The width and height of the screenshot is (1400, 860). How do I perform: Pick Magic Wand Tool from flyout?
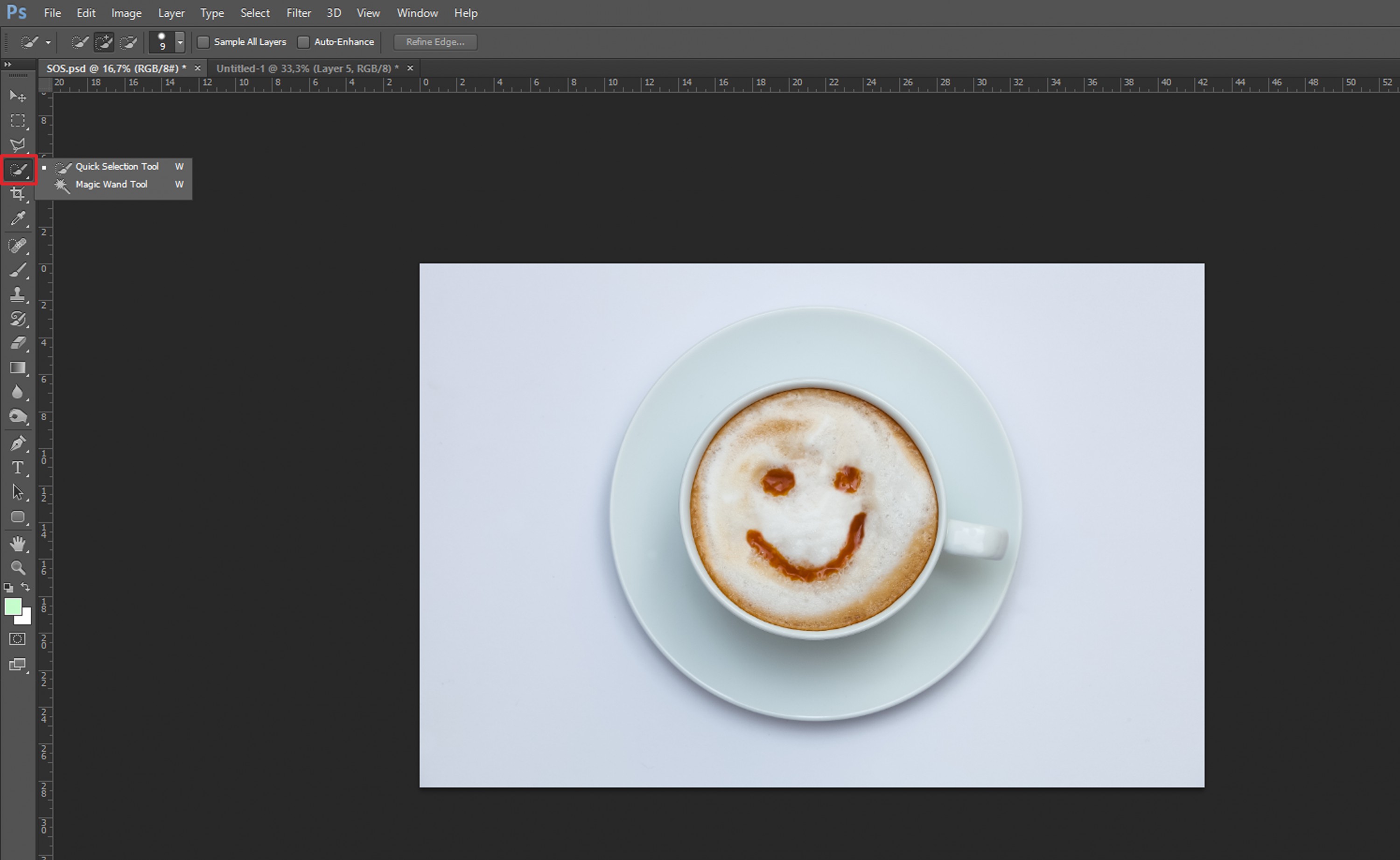point(118,184)
